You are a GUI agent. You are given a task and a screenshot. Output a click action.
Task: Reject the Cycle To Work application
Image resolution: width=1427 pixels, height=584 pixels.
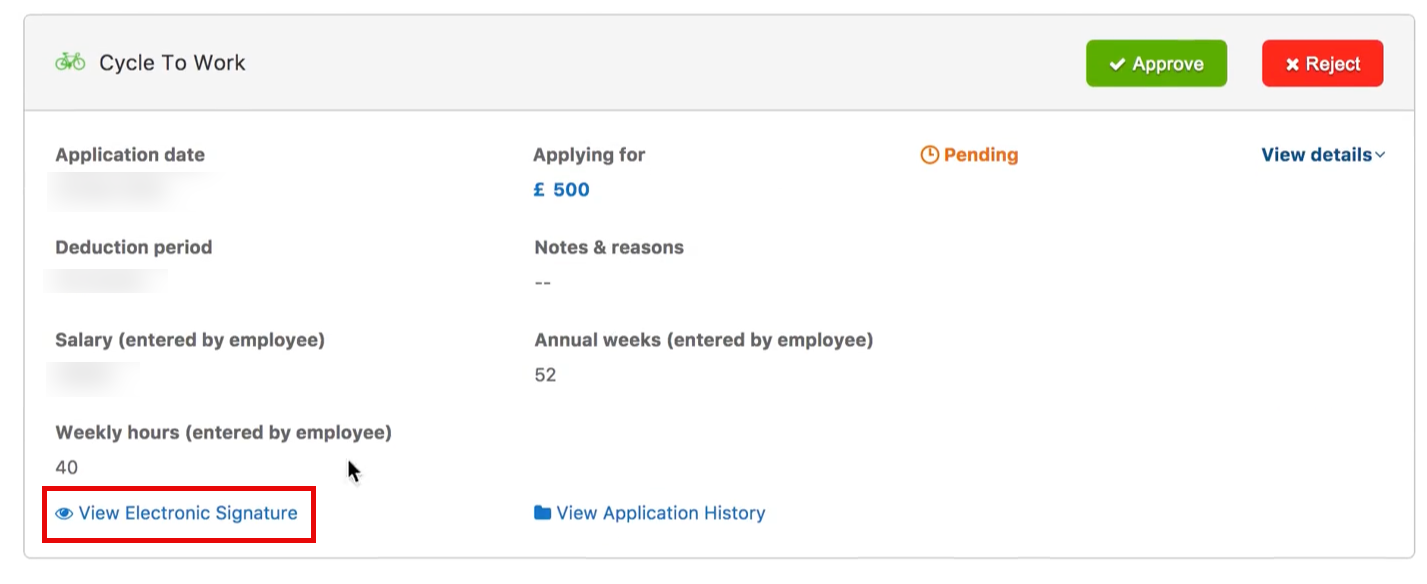coord(1322,64)
